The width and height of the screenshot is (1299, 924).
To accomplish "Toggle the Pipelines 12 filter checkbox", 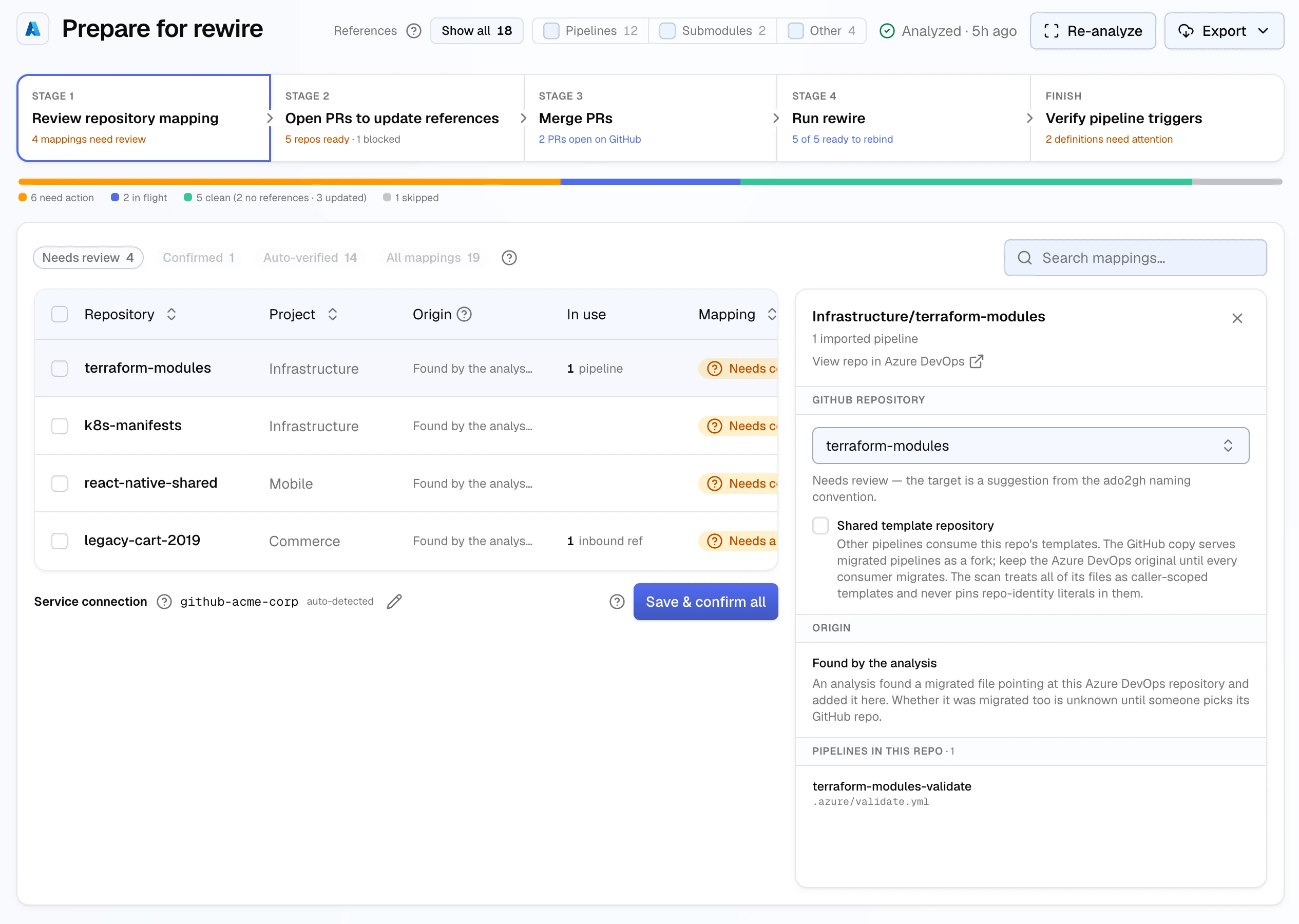I will click(551, 31).
